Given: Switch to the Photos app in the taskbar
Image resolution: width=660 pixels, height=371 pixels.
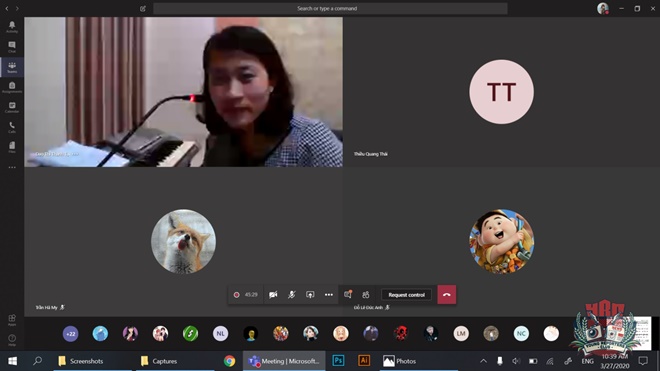Looking at the screenshot, I should pyautogui.click(x=419, y=361).
